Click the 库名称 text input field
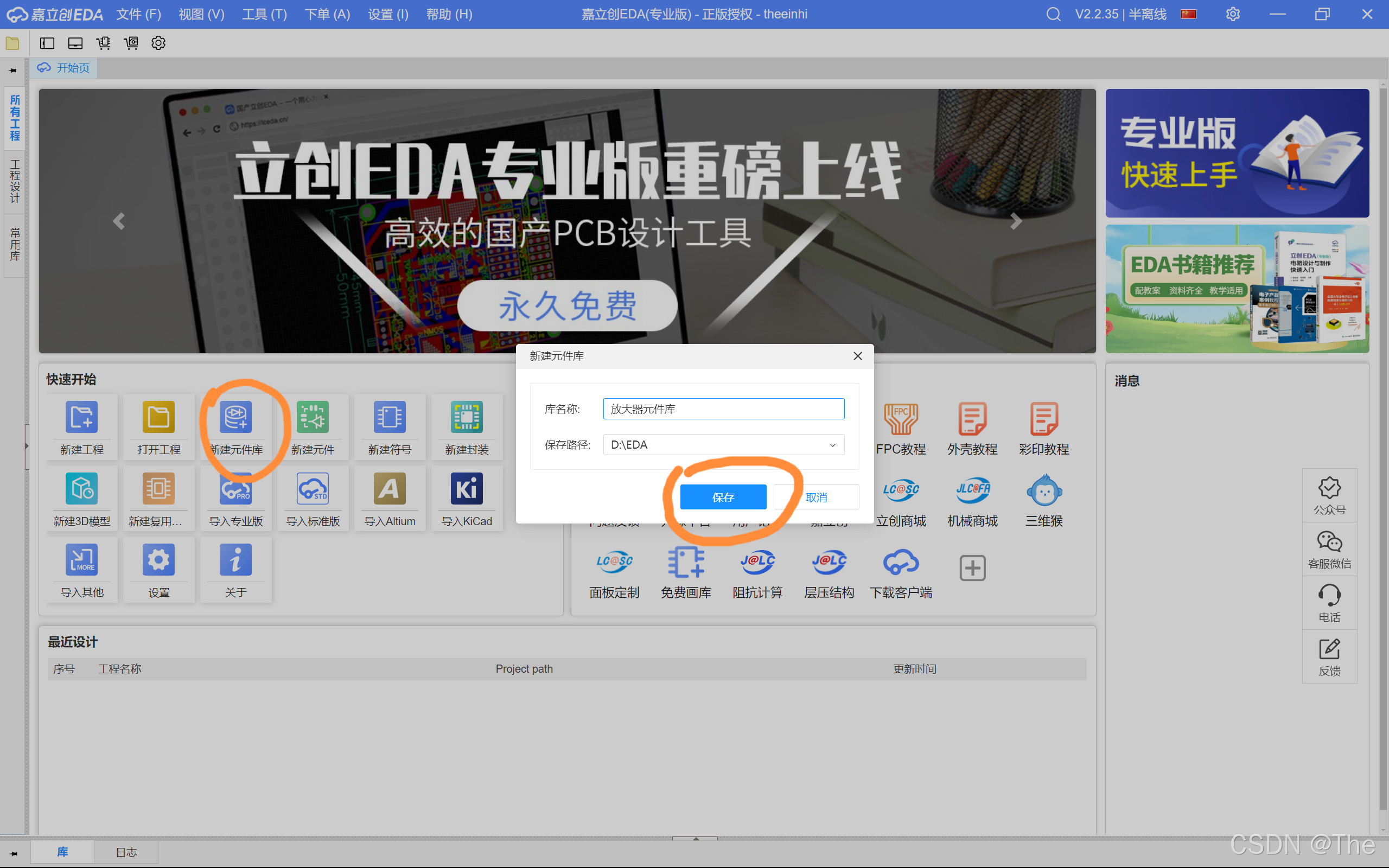This screenshot has width=1389, height=868. (x=723, y=409)
